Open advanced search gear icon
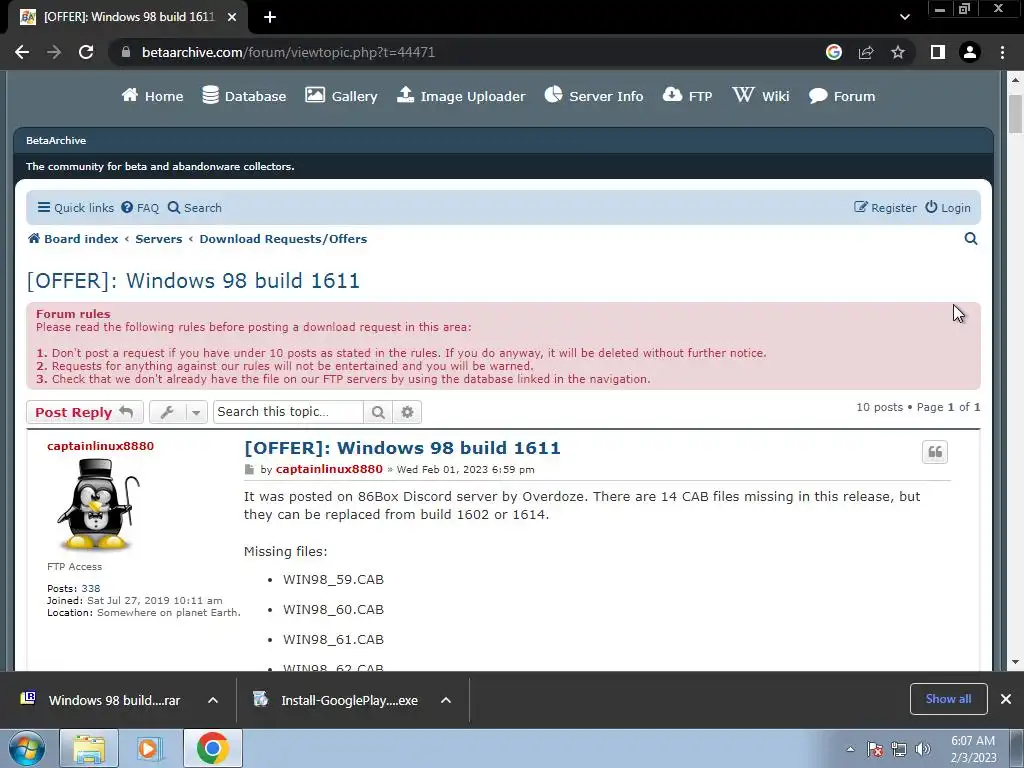Screen dimensions: 1024x768 tap(408, 412)
